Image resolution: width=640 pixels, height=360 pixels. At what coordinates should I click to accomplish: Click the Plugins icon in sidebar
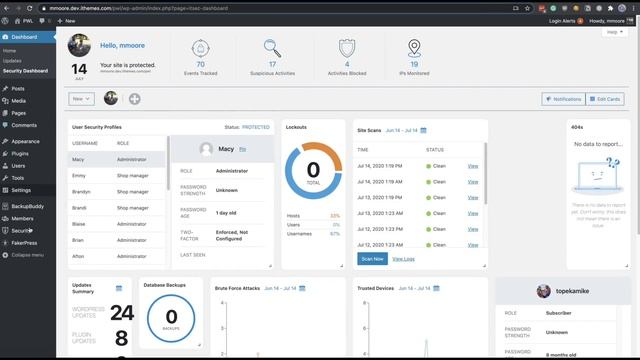coord(5,153)
